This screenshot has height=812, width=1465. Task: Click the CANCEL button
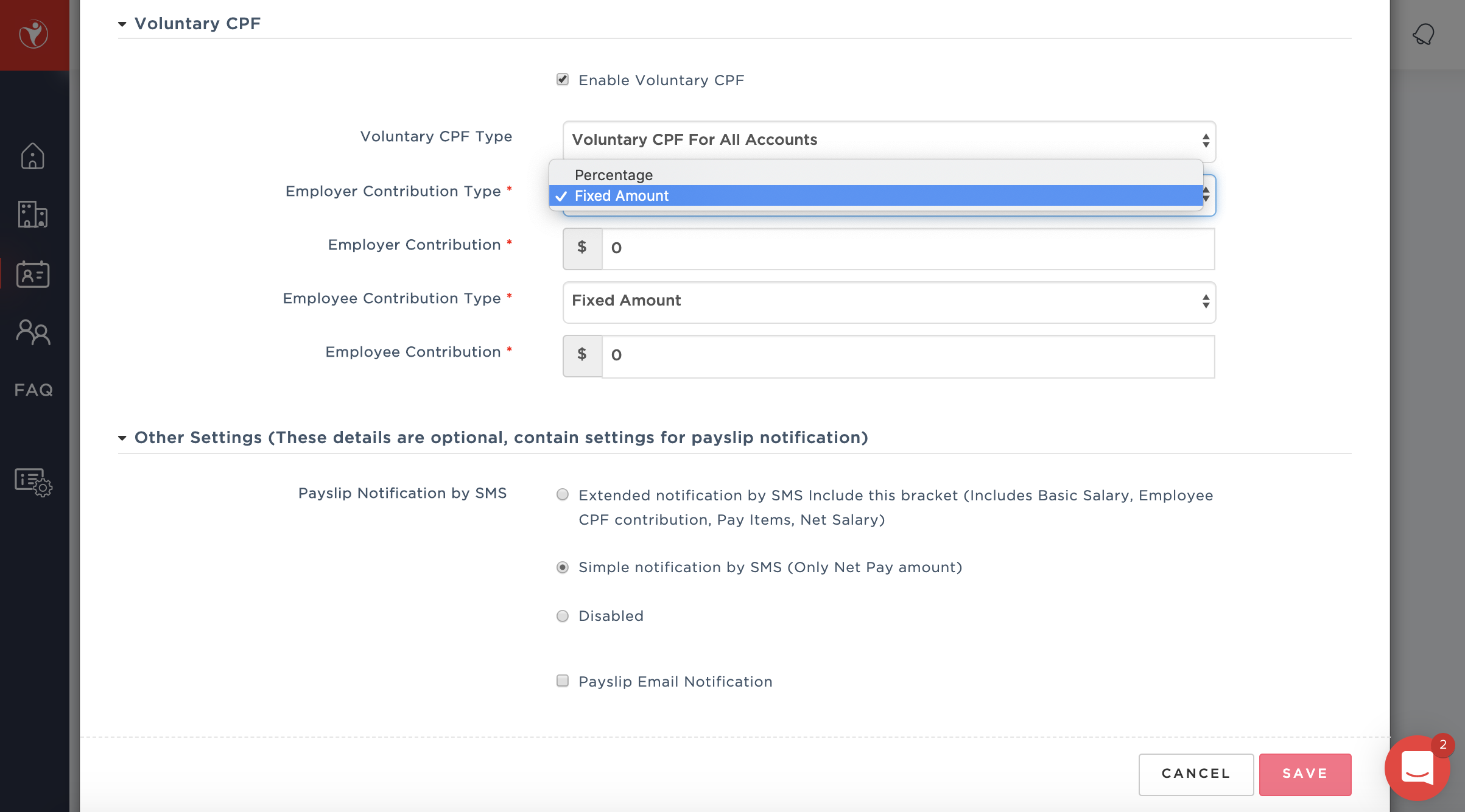1196,774
